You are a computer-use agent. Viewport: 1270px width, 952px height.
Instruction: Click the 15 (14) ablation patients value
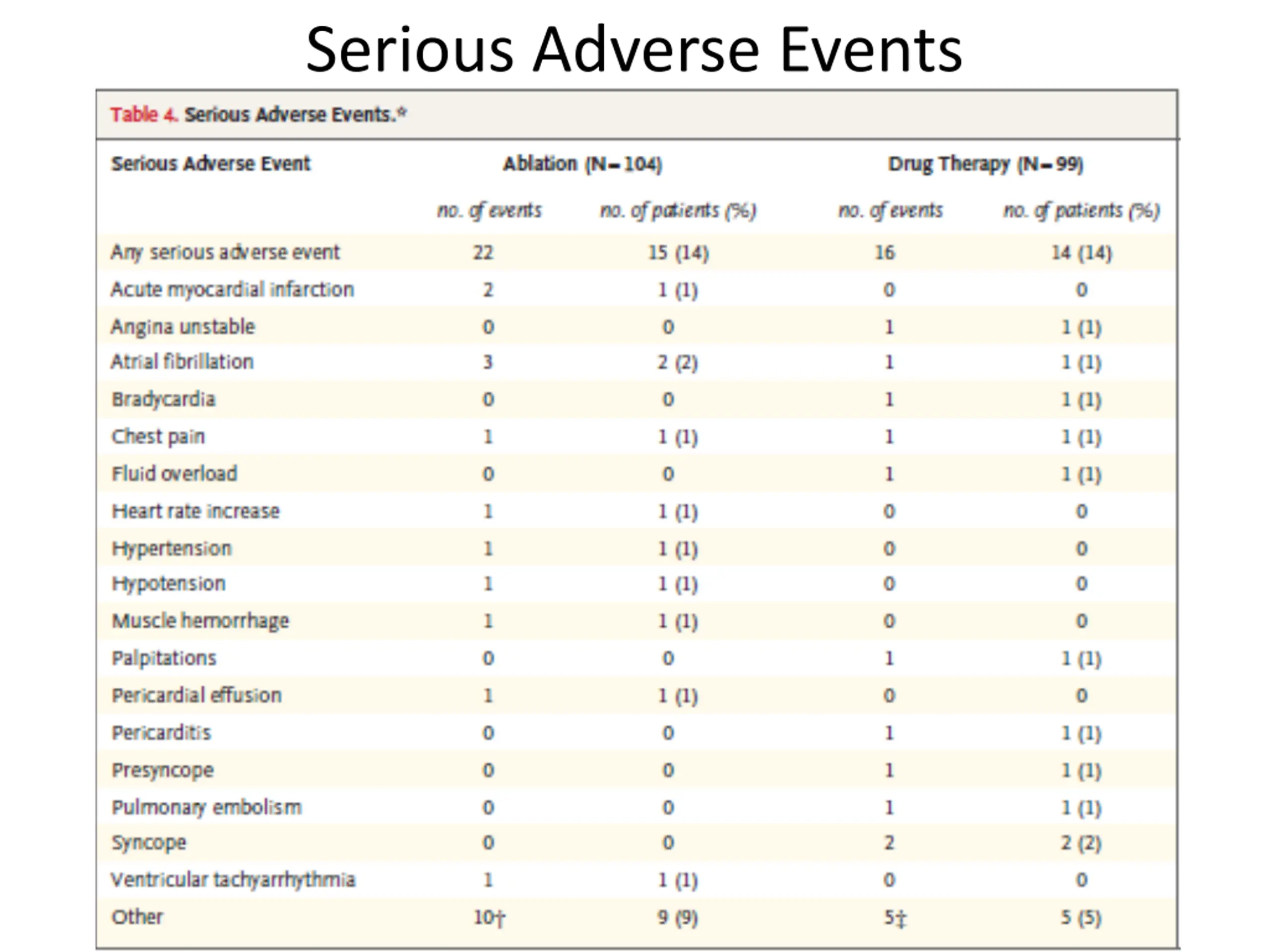(x=679, y=253)
